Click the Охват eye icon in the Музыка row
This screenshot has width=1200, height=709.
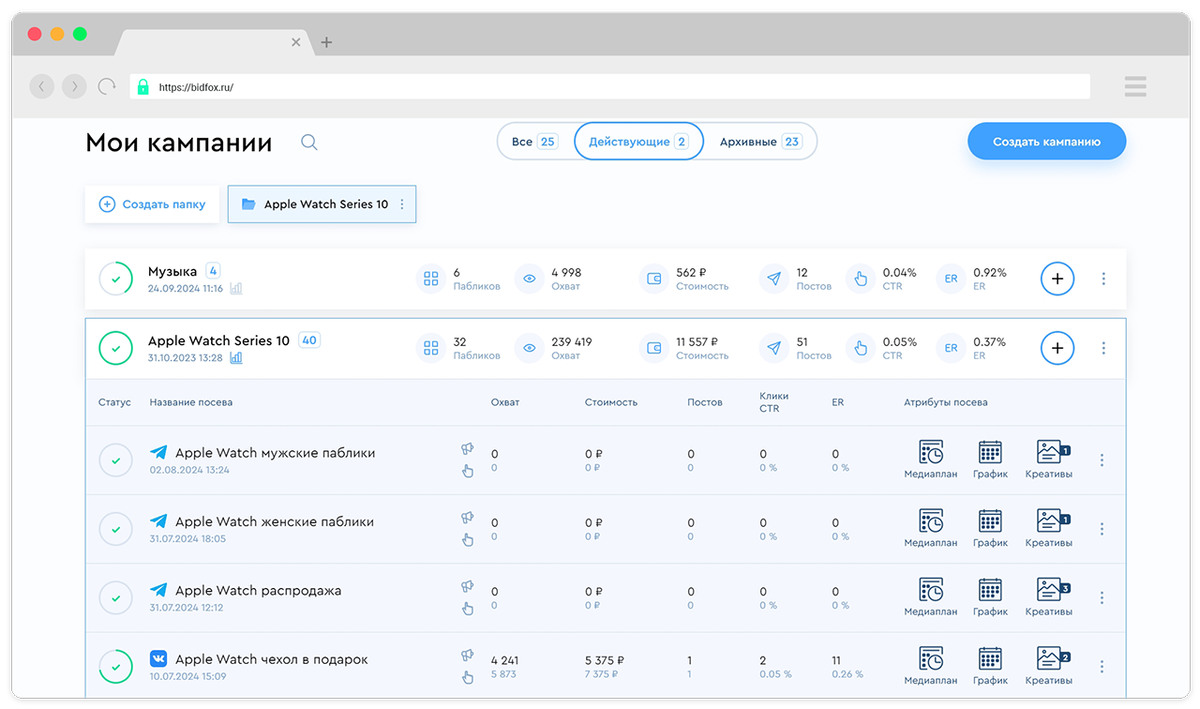tap(530, 279)
